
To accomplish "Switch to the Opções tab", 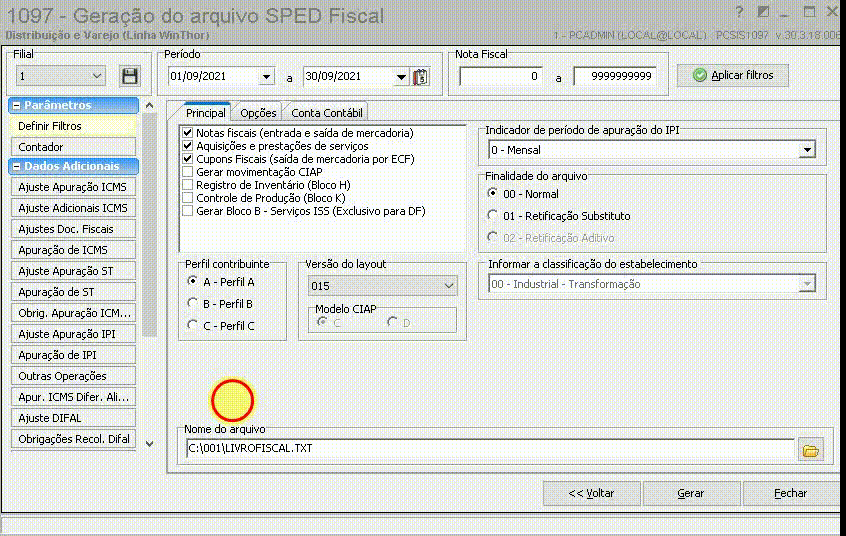I will pyautogui.click(x=258, y=113).
